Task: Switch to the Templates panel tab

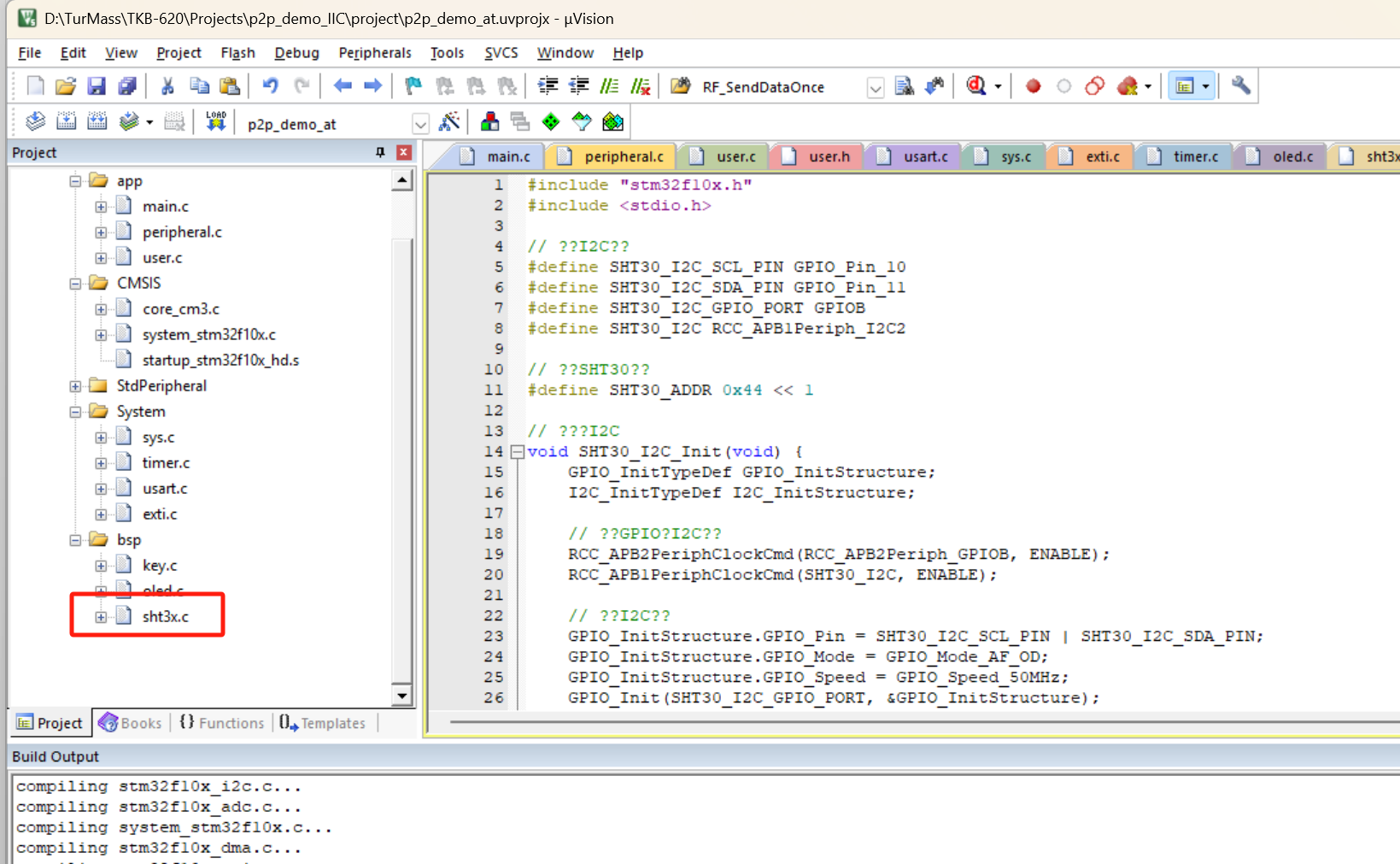Action: 323,723
